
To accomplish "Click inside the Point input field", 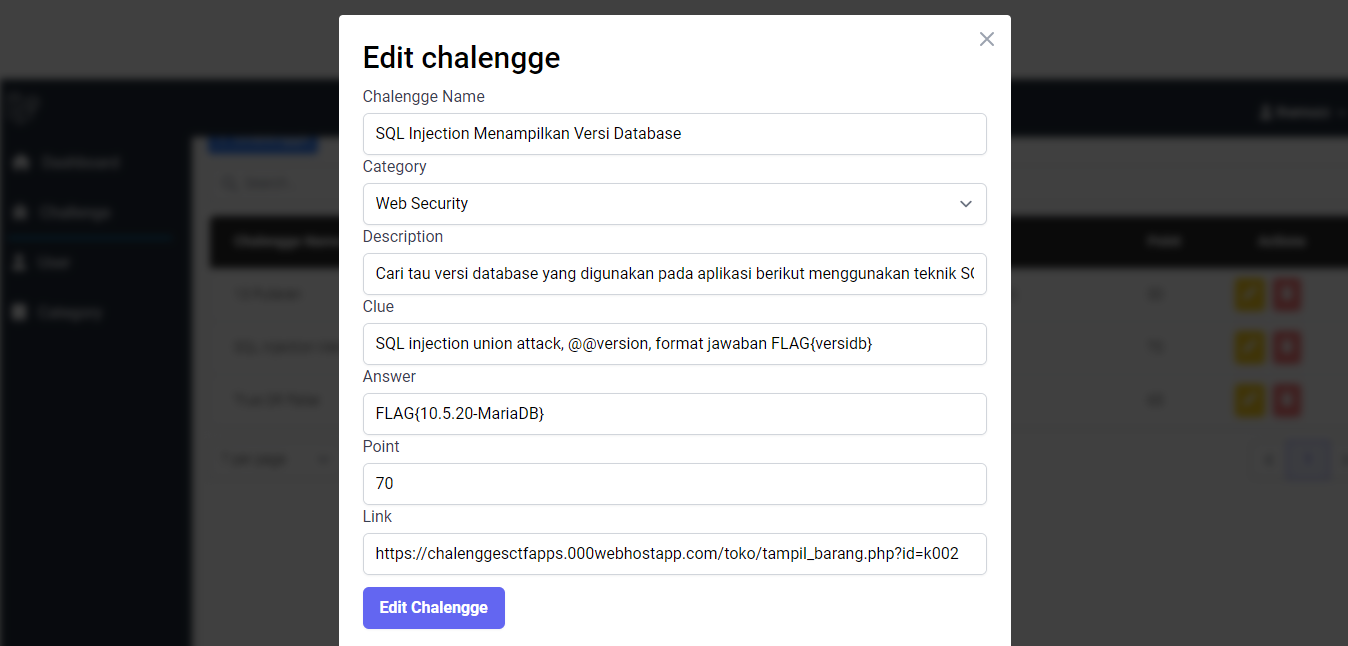I will (x=674, y=483).
